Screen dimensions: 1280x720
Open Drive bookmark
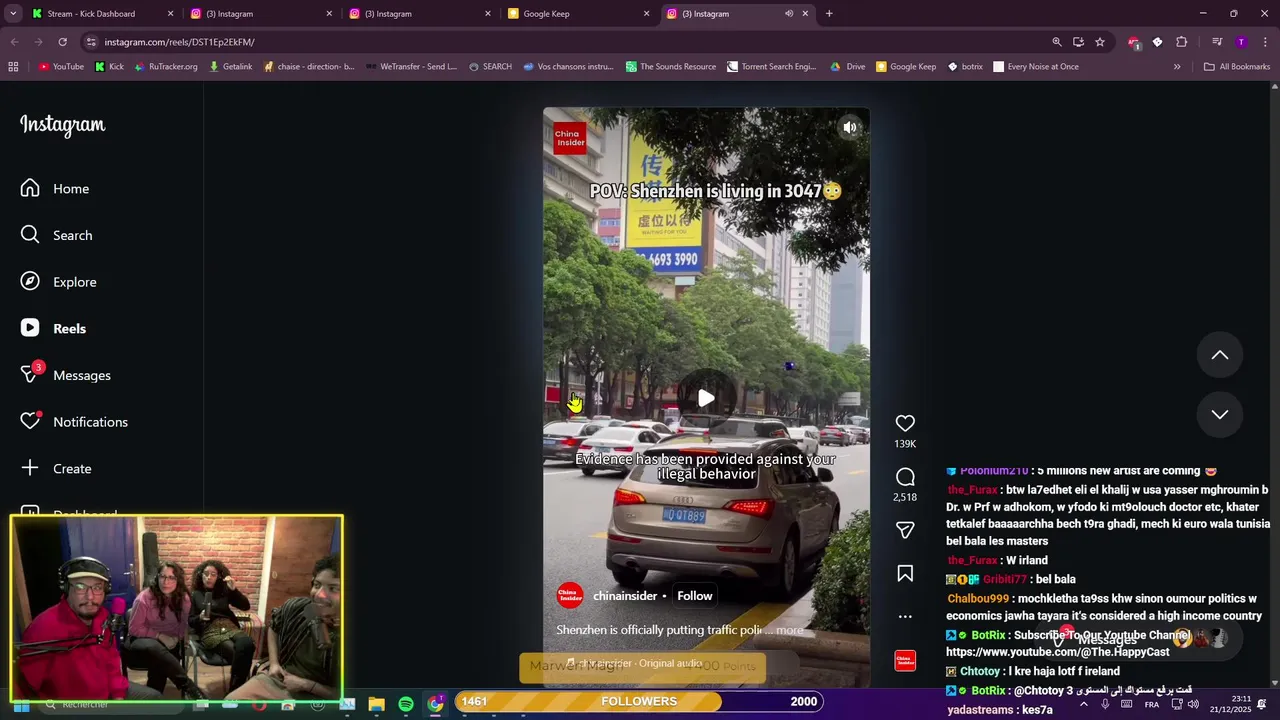click(x=848, y=67)
